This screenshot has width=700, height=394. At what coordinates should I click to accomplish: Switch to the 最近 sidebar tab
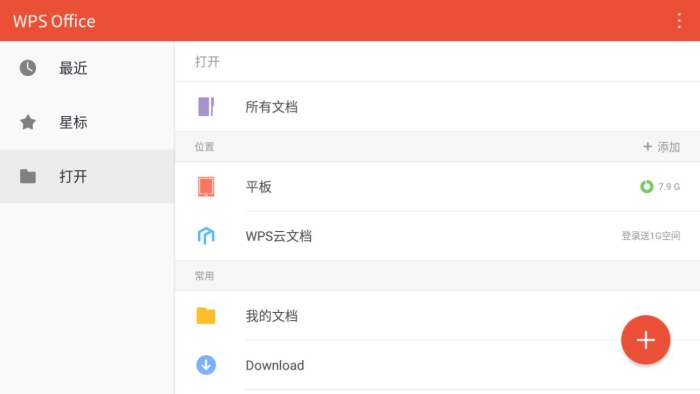[87, 68]
